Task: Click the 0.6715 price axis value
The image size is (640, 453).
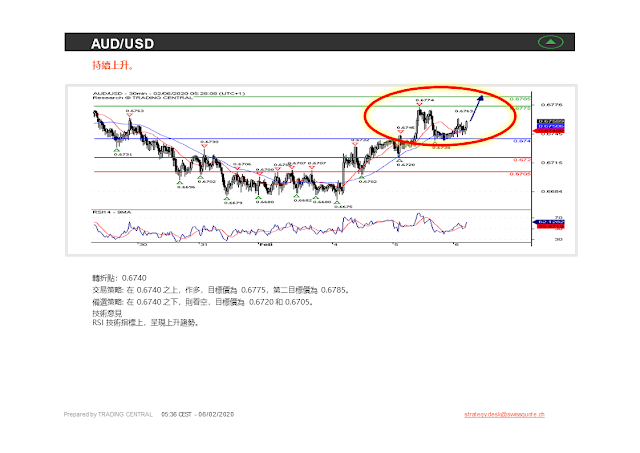Action: [552, 162]
